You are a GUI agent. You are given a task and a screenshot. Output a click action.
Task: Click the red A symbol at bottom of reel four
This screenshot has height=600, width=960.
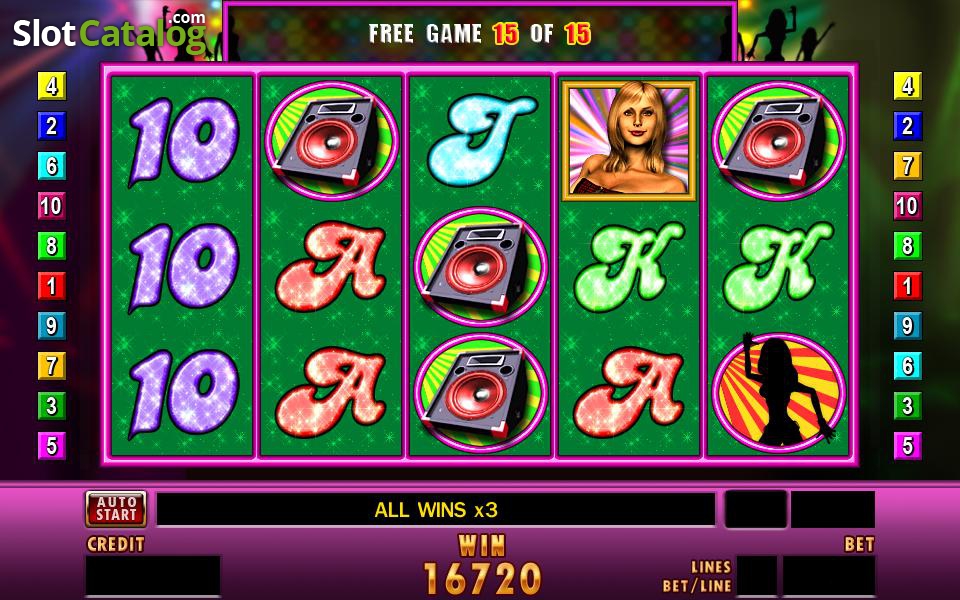tap(629, 392)
